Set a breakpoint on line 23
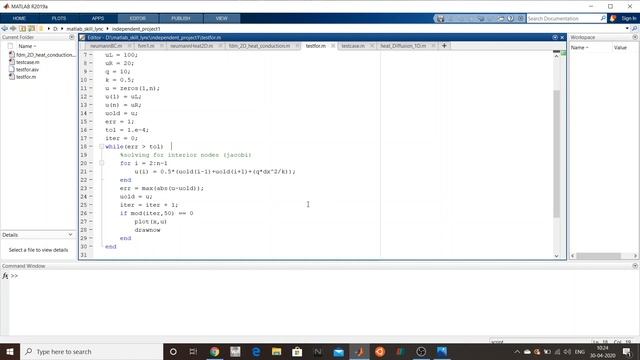The image size is (640, 360). tap(91, 188)
